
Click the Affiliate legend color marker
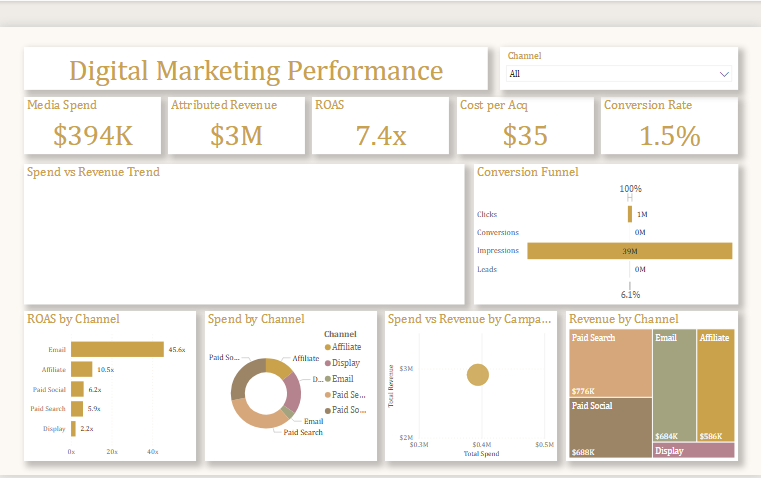pos(328,347)
